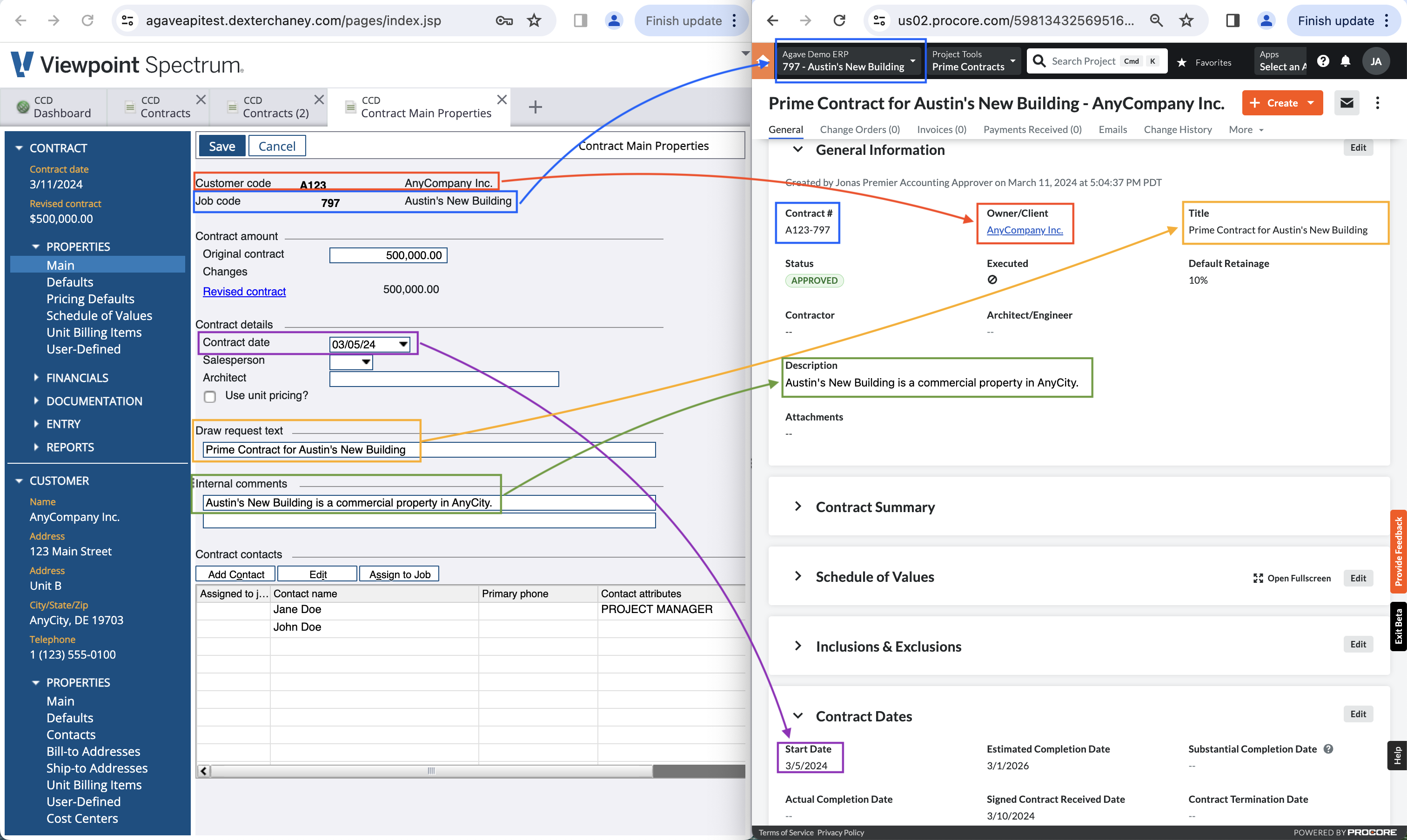Open the Contract date dropdown
The image size is (1407, 840).
[x=403, y=344]
